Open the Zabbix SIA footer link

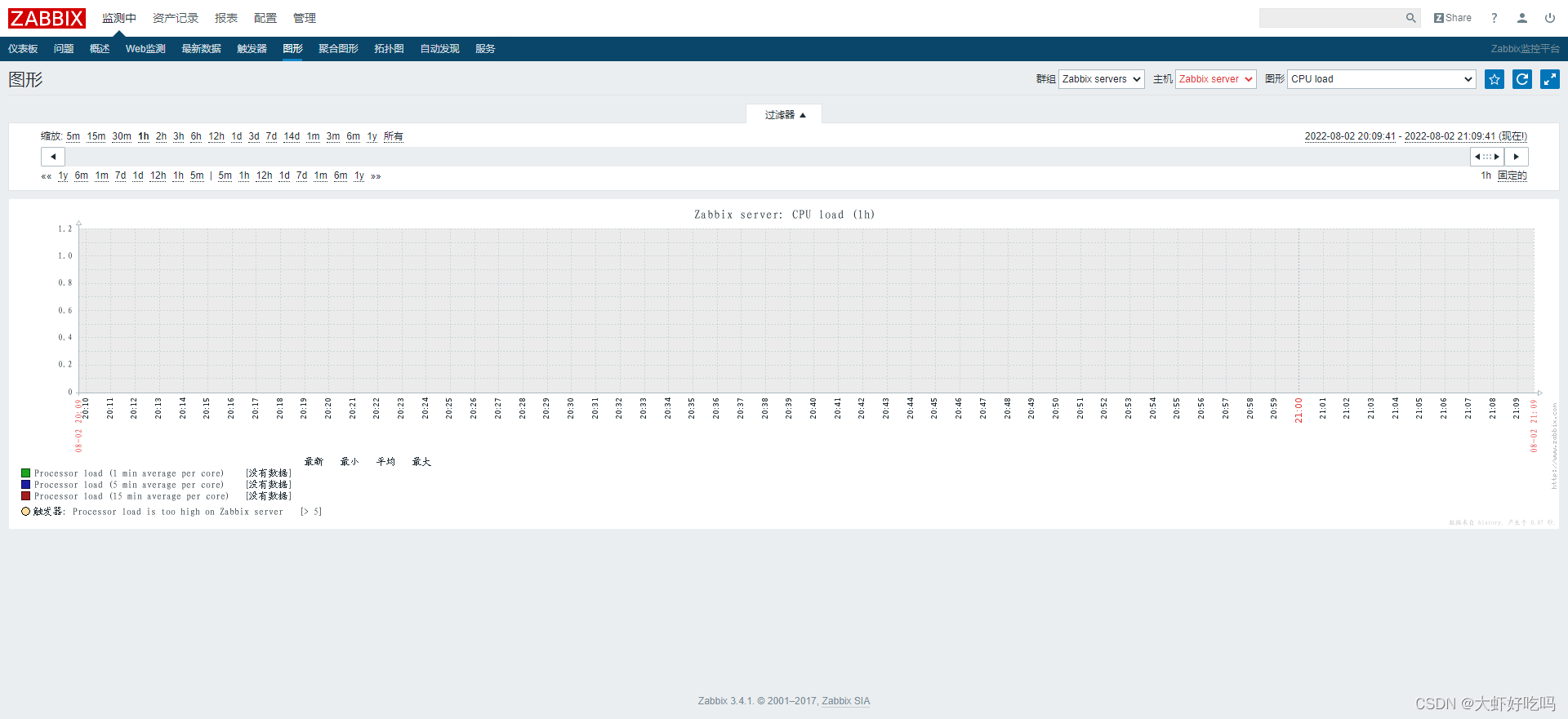click(x=845, y=701)
